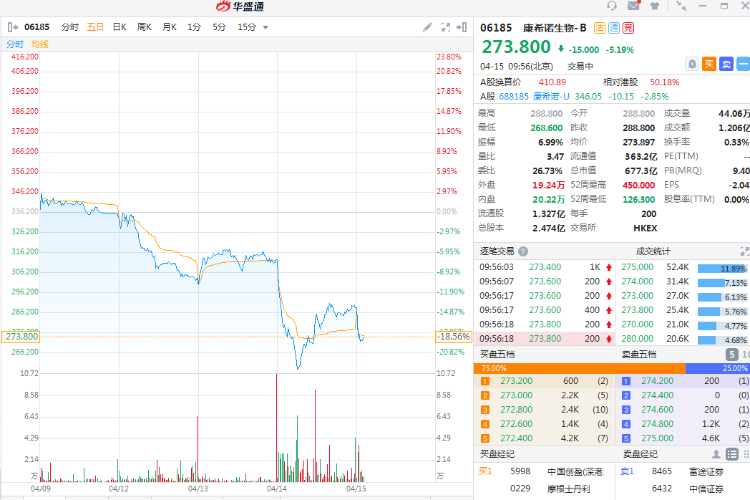Show broker list view icon
The width and height of the screenshot is (750, 500).
point(732,454)
